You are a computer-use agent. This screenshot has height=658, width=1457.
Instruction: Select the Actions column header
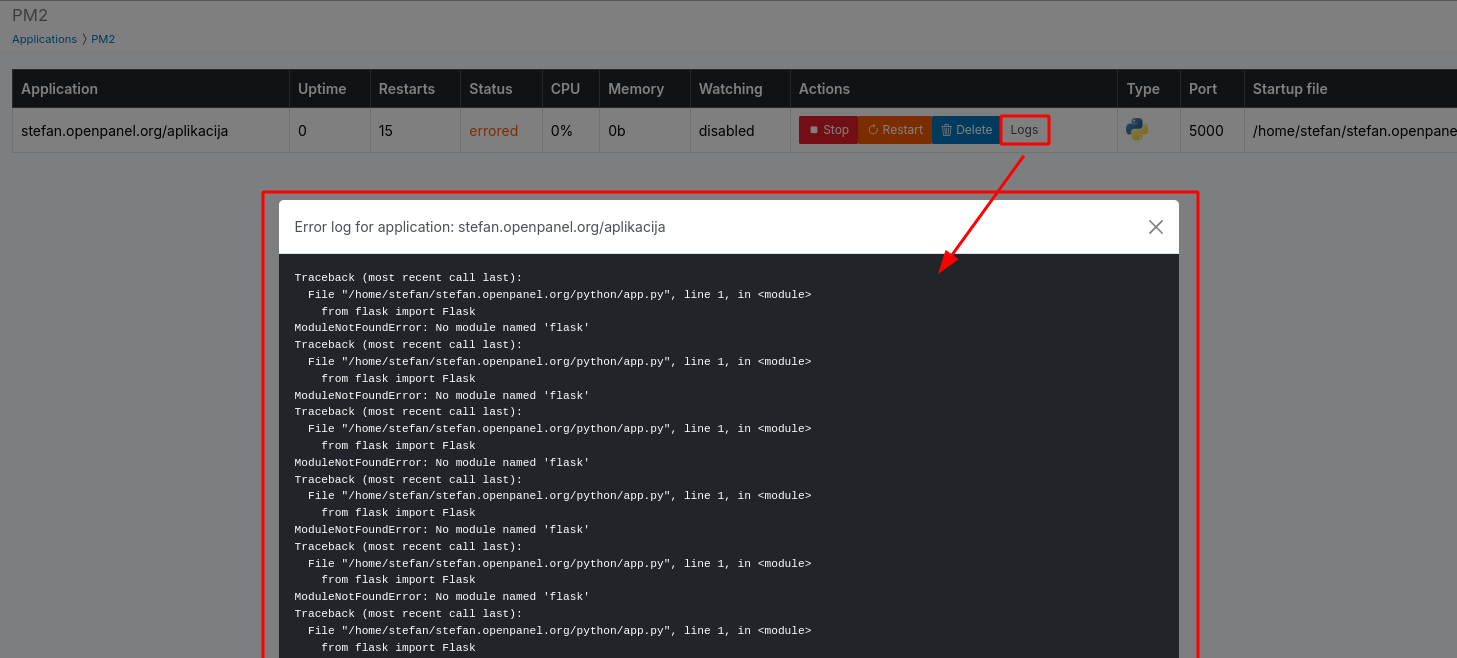coord(954,88)
